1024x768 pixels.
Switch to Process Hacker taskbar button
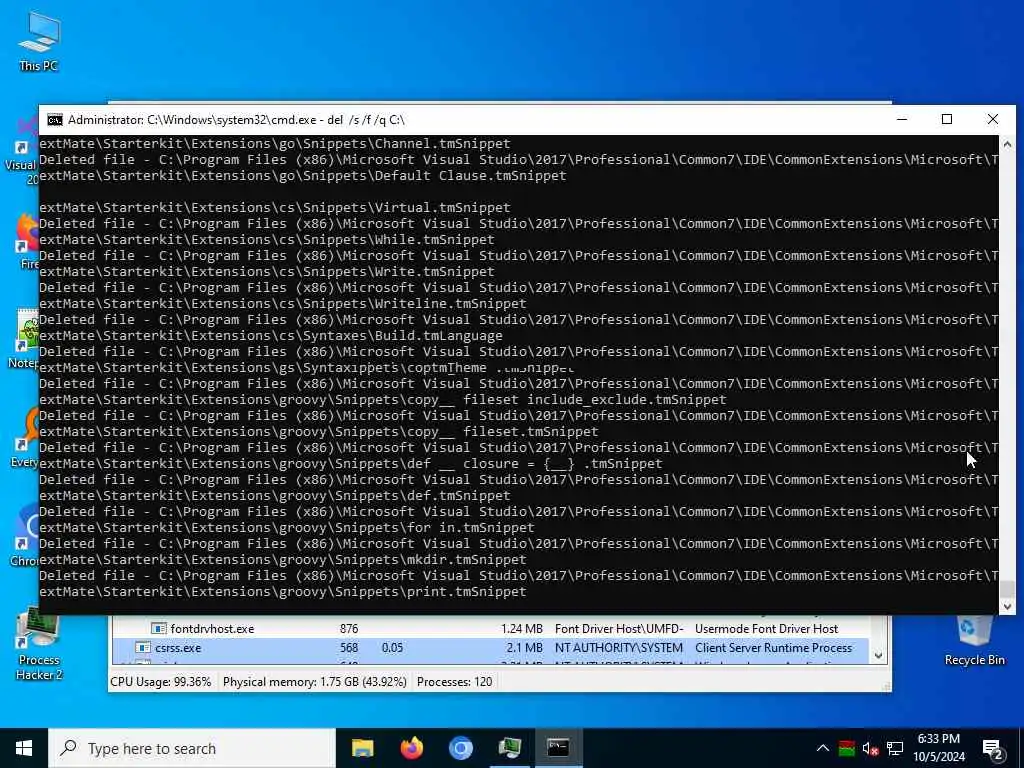click(509, 748)
